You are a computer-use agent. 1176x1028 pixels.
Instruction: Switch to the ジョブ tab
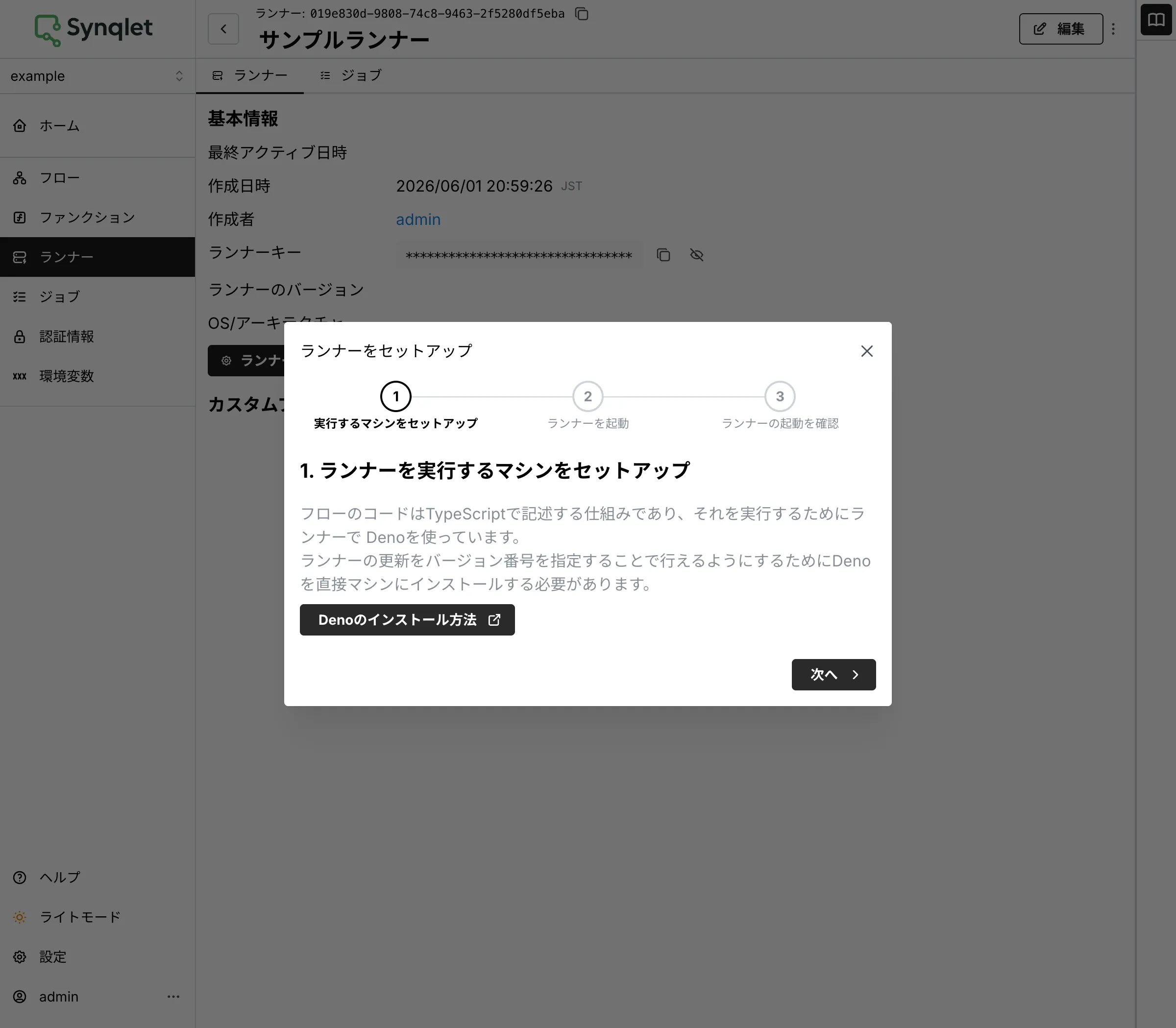click(350, 75)
